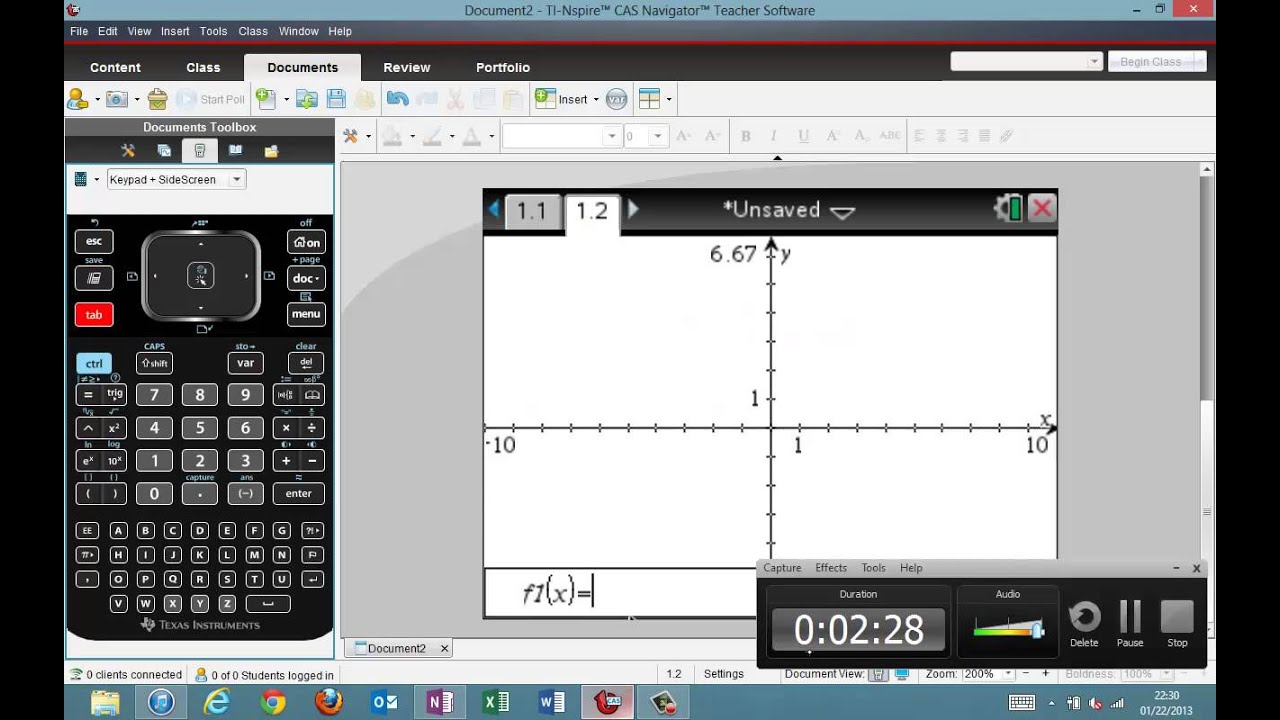Open Content Explorer folder icon in toolbox
Screen dimensions: 1280x720
click(271, 151)
